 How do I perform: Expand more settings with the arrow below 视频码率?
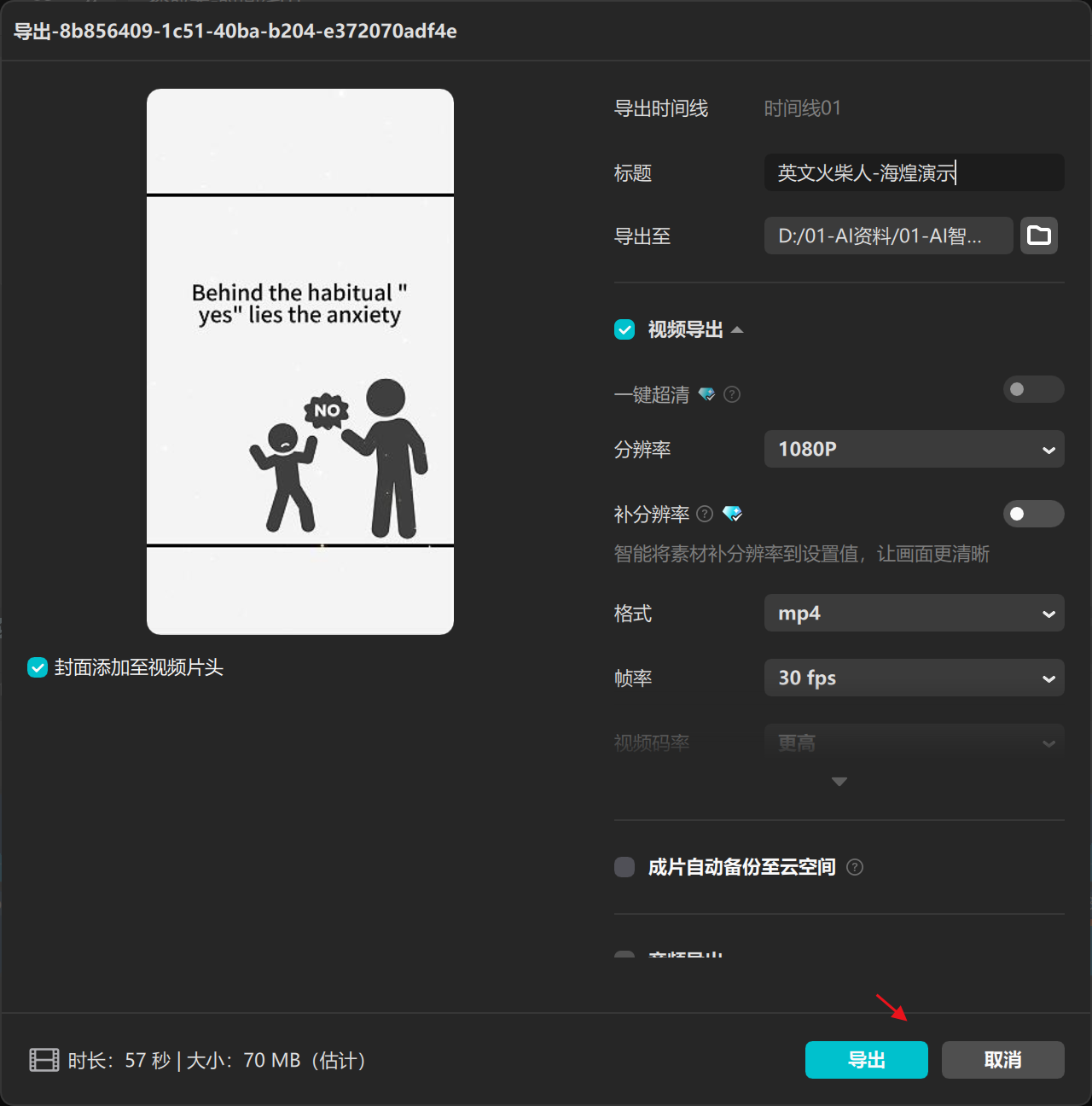[839, 781]
